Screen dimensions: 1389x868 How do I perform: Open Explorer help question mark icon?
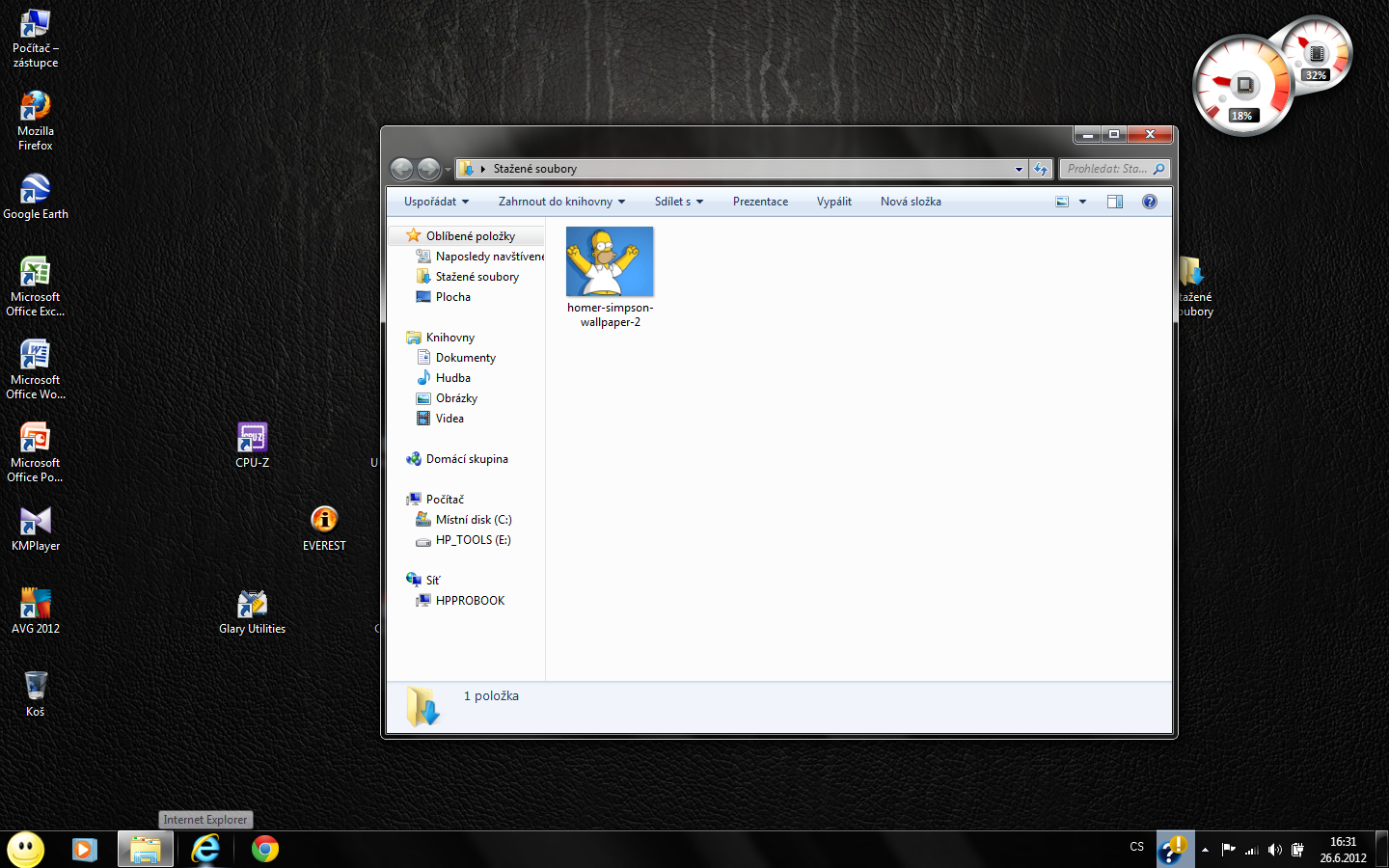(x=1149, y=202)
